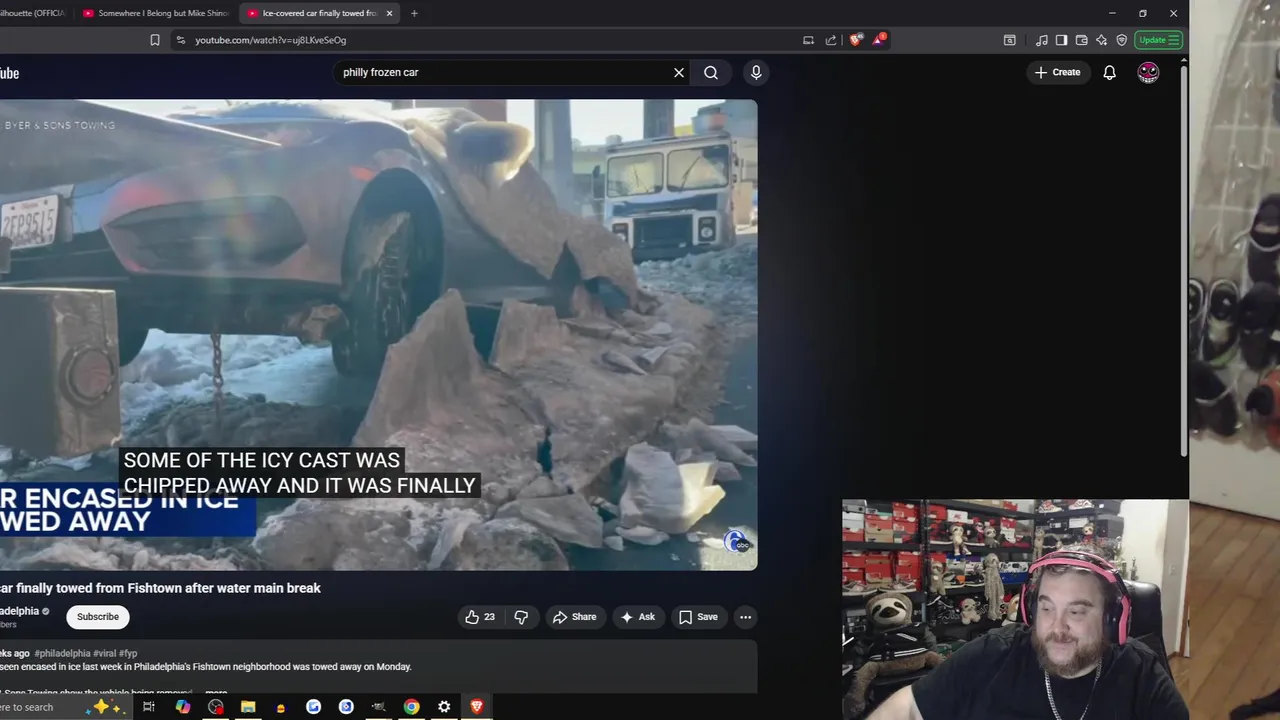Viewport: 1280px width, 720px height.
Task: Subscribe to the channel
Action: tap(98, 617)
